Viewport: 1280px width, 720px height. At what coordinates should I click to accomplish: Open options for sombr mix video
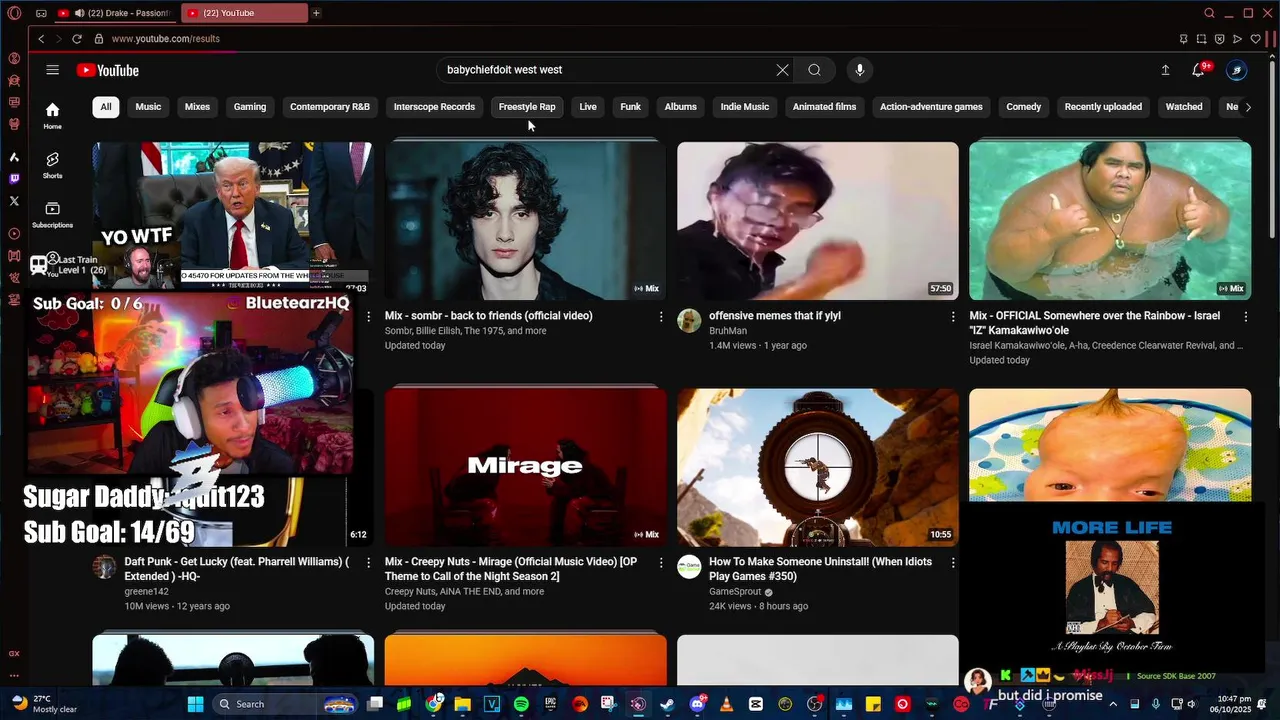(660, 316)
